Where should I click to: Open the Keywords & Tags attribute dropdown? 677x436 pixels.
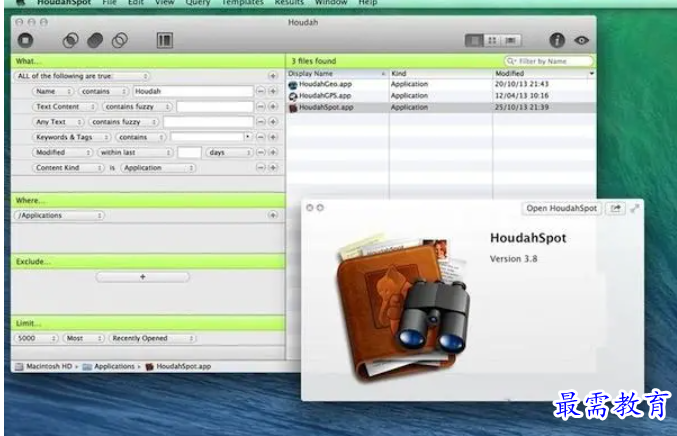[72, 137]
